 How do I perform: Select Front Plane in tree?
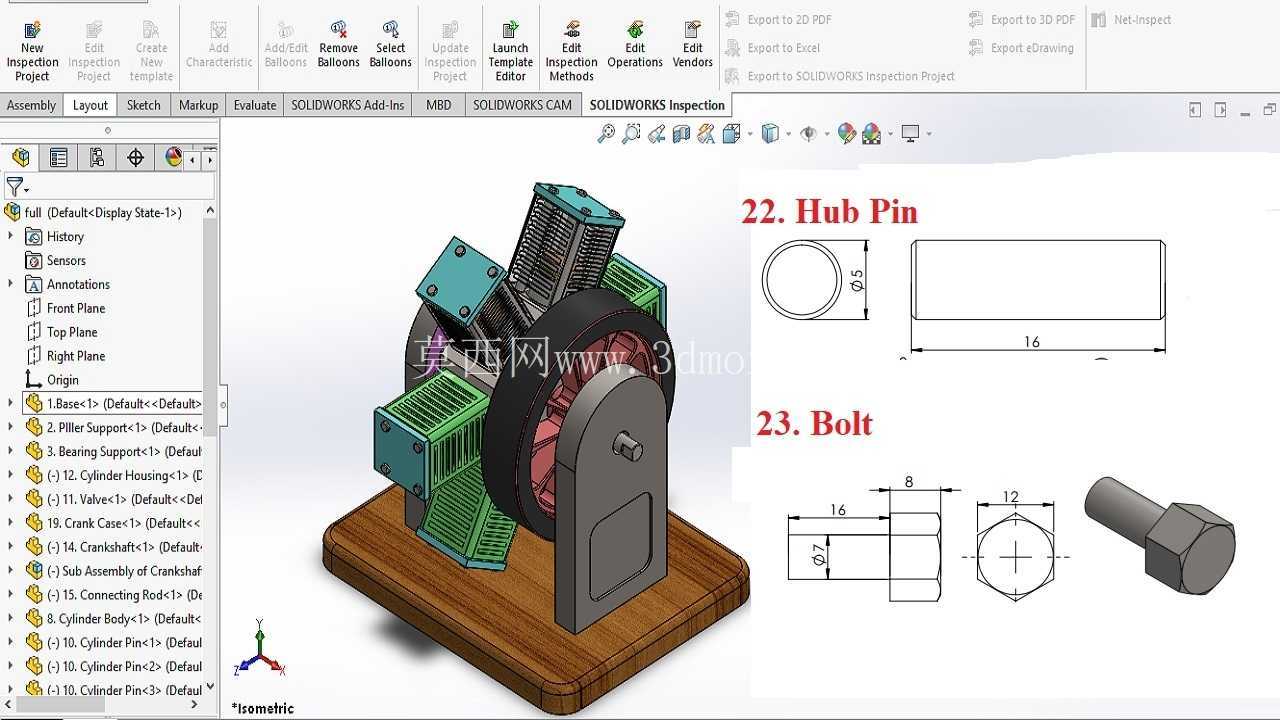coord(66,308)
